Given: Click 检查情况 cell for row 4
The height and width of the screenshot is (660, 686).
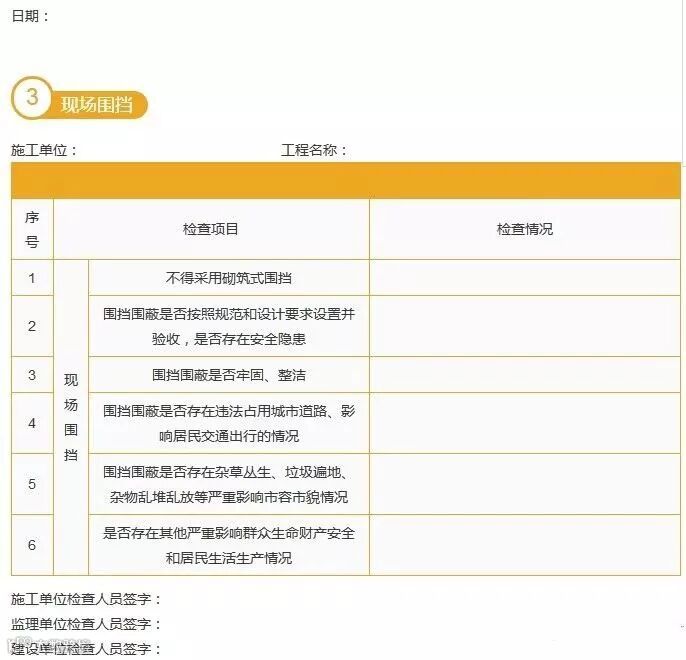Looking at the screenshot, I should [x=525, y=423].
